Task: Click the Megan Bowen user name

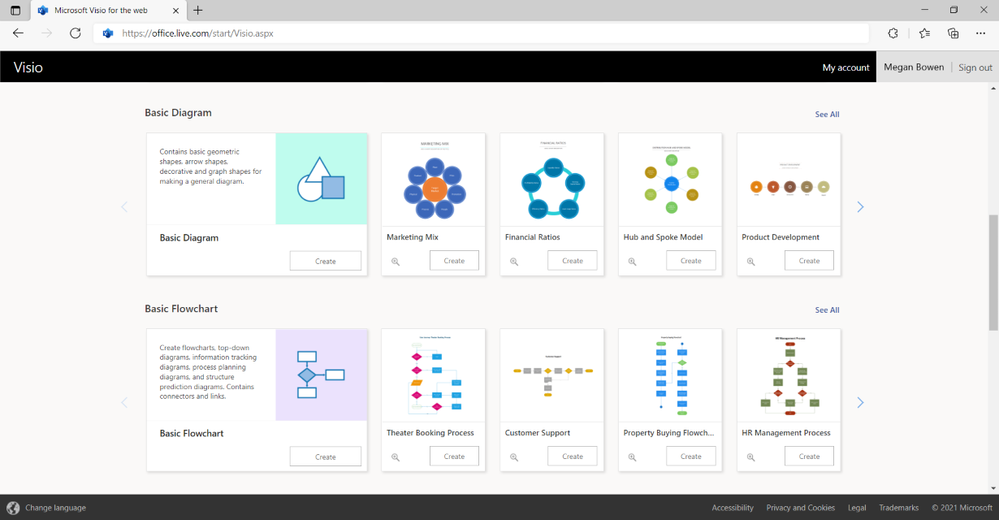Action: [914, 67]
